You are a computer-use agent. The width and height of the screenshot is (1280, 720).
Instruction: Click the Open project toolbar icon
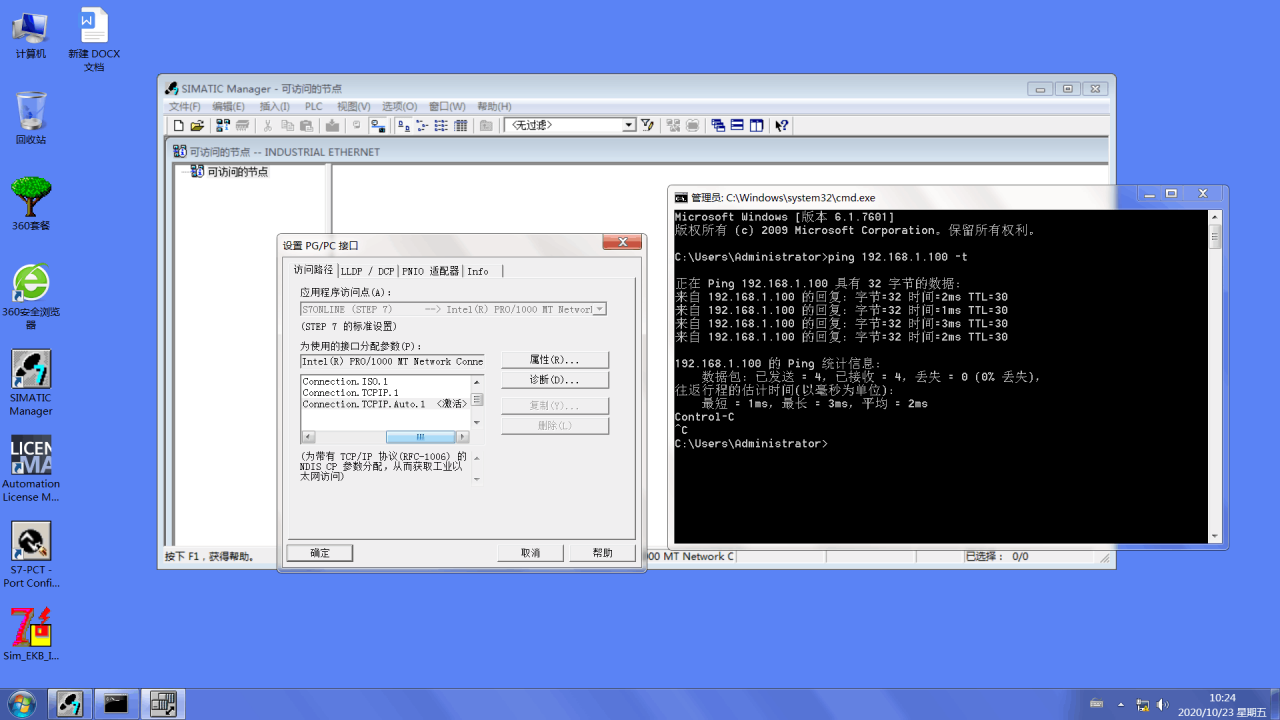point(197,125)
